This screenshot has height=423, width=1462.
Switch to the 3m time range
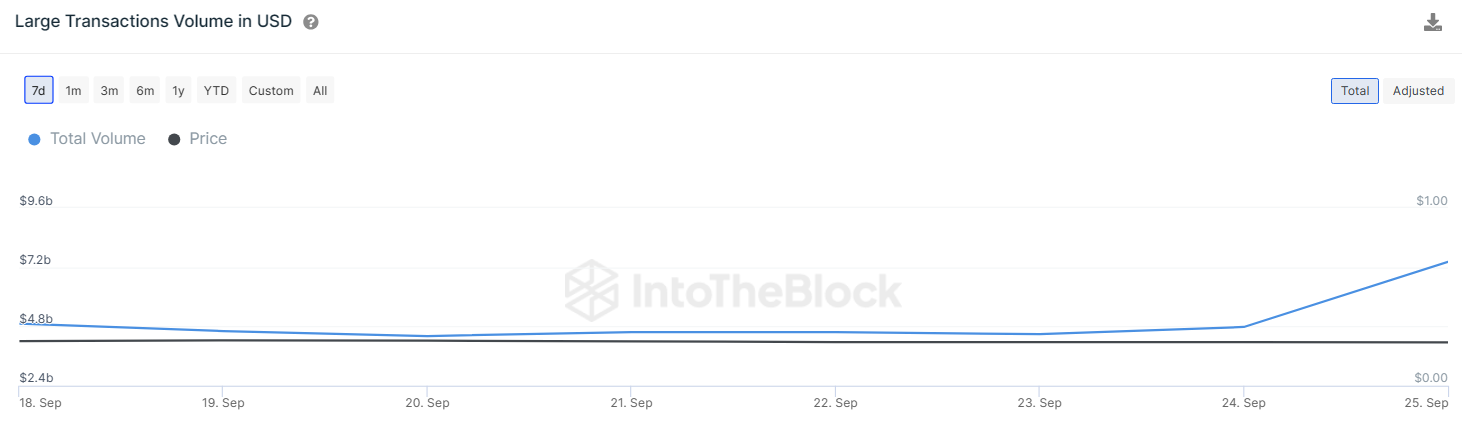click(x=109, y=90)
